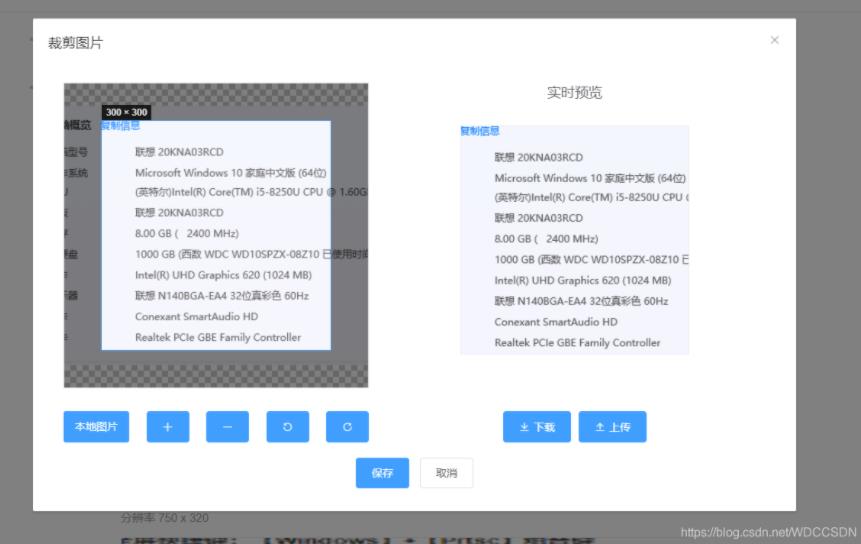
Task: Click '8.00 GB ( 2400 MHz)' in the preview
Action: click(546, 239)
